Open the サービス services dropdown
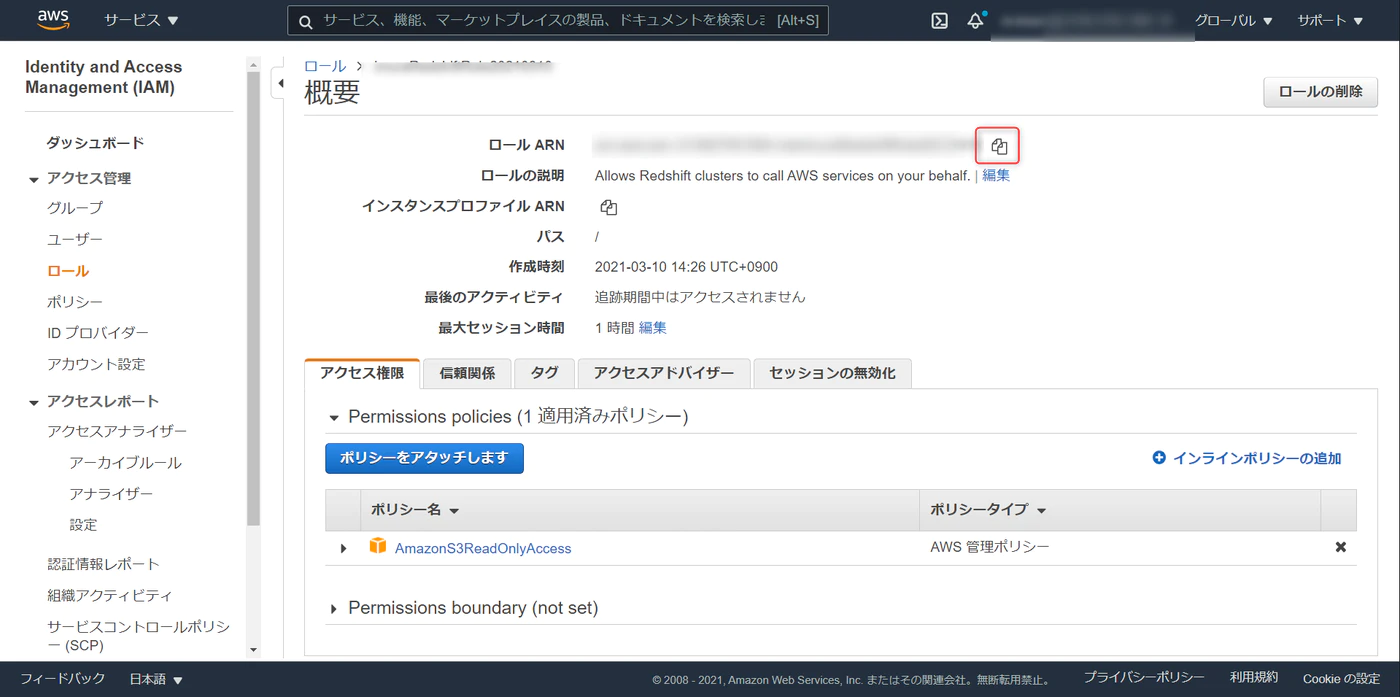This screenshot has width=1400, height=697. click(x=141, y=20)
